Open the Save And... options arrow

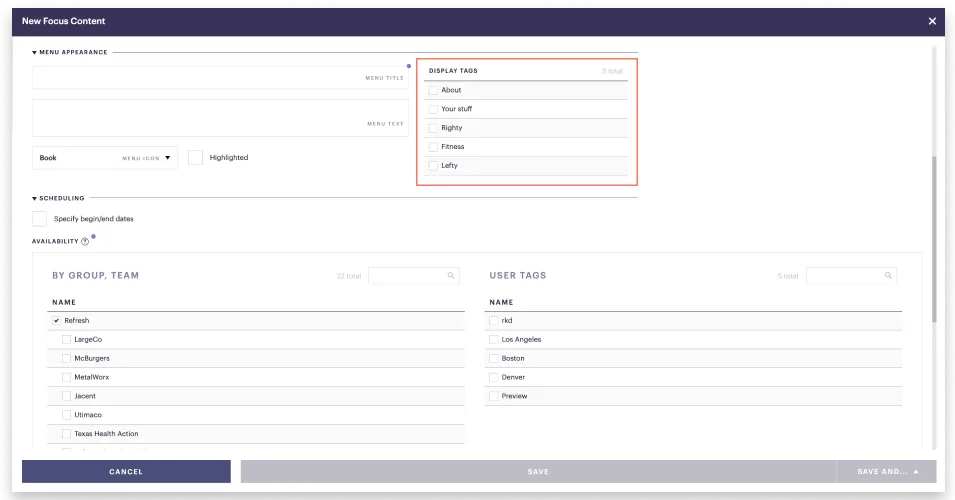point(915,471)
